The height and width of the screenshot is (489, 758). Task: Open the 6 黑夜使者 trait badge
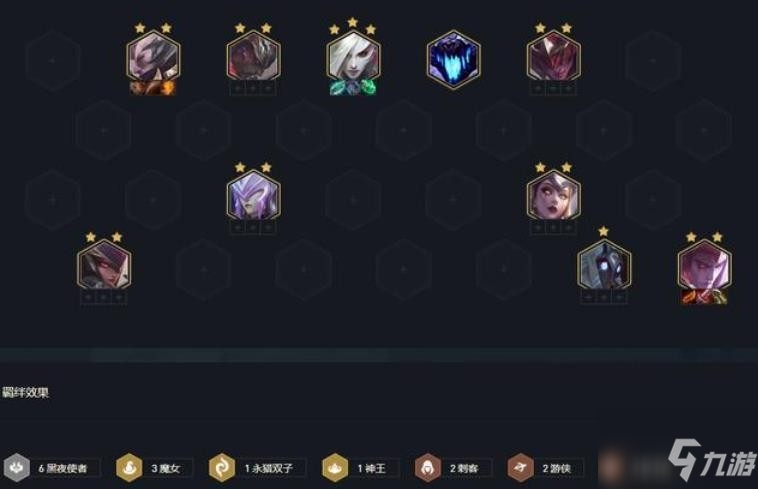(x=52, y=468)
